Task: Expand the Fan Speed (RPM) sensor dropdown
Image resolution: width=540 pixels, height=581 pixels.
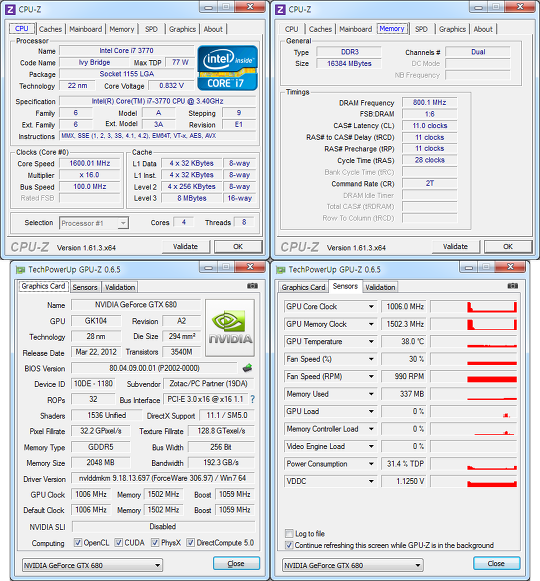Action: click(371, 376)
